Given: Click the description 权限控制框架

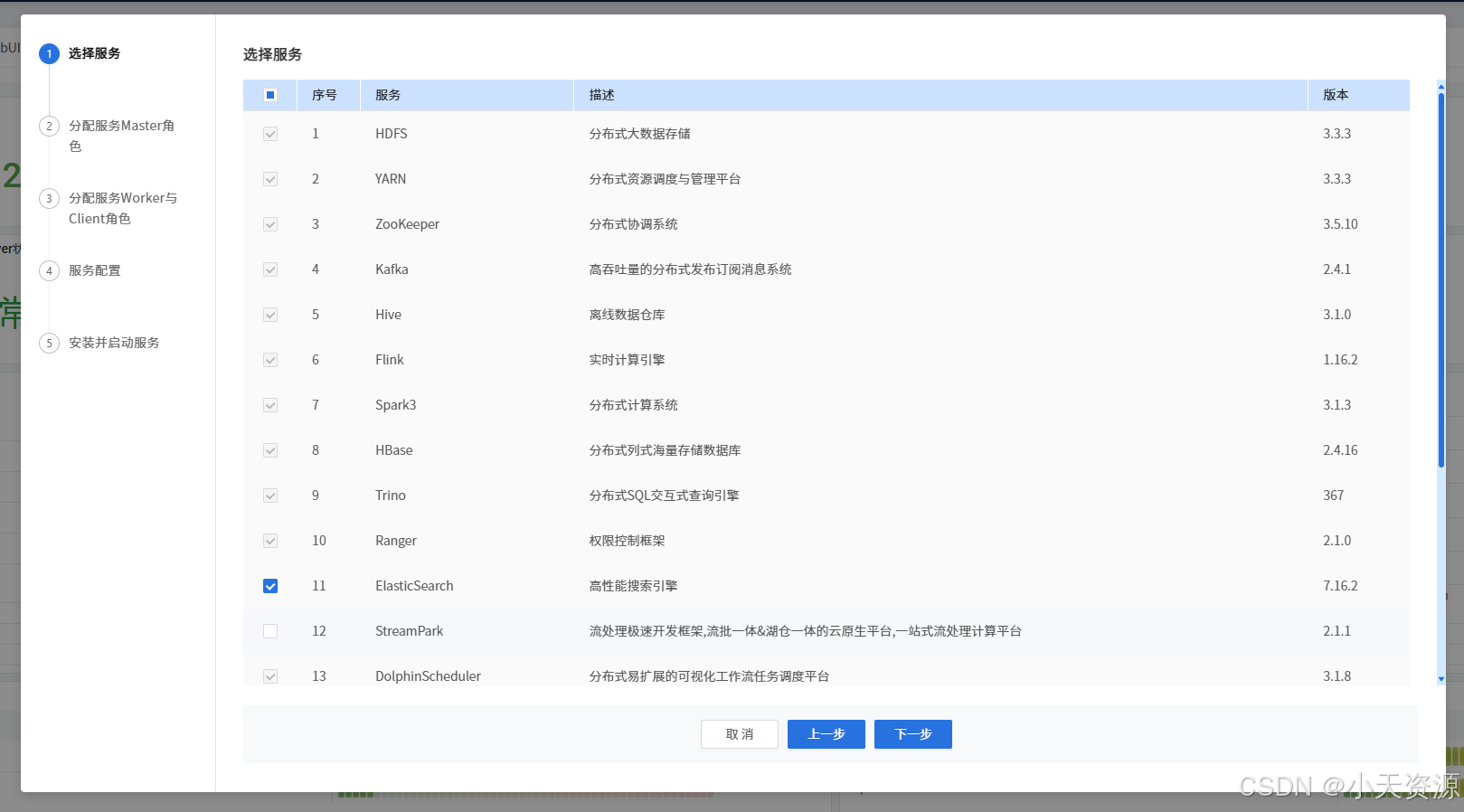Looking at the screenshot, I should (628, 541).
